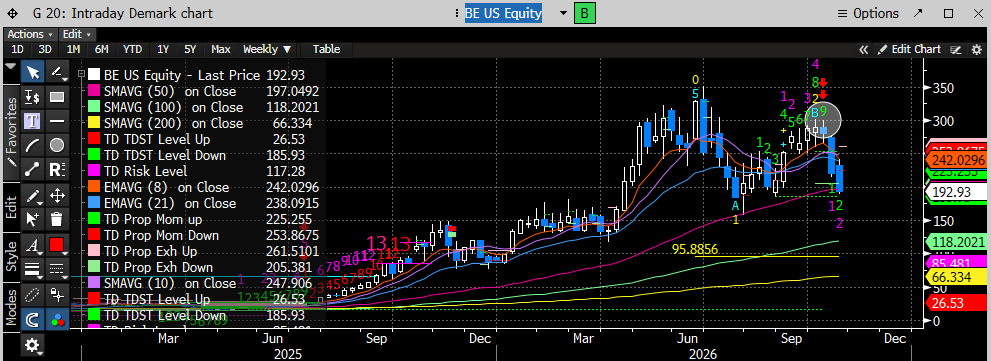Open the Actions dropdown menu
The image size is (991, 361).
30,34
